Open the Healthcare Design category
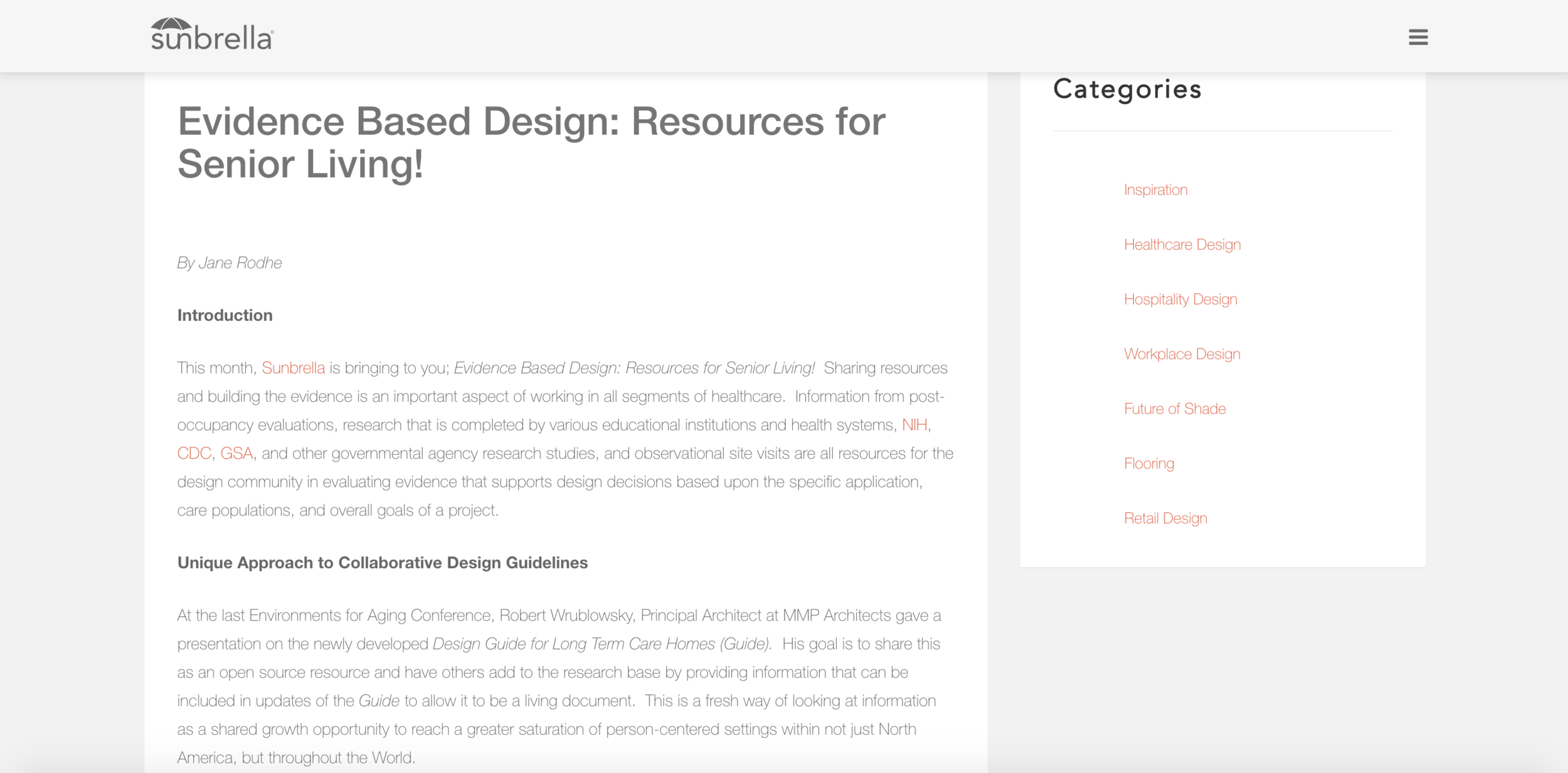This screenshot has width=1568, height=773. 1182,245
